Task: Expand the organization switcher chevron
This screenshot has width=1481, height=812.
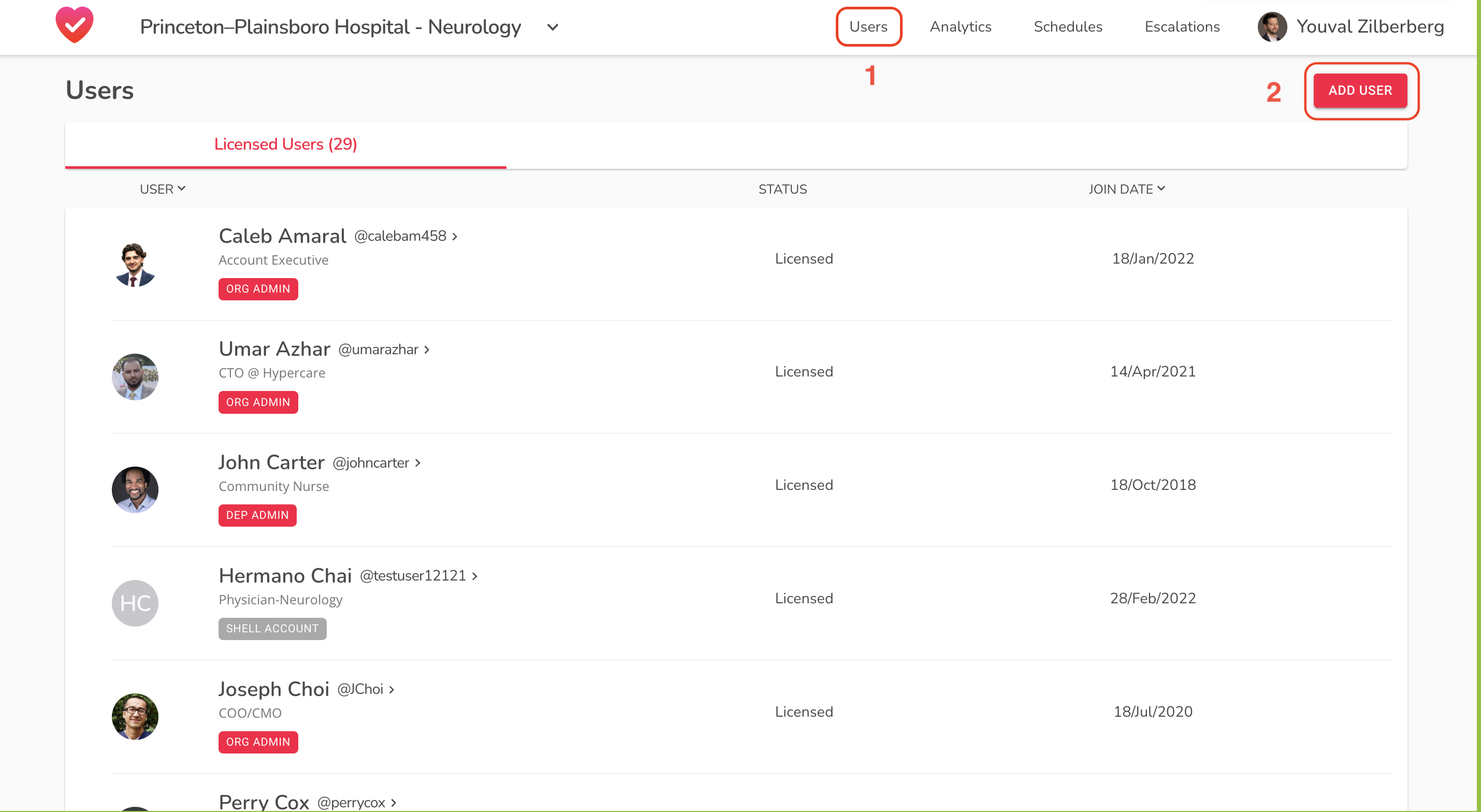Action: (553, 27)
